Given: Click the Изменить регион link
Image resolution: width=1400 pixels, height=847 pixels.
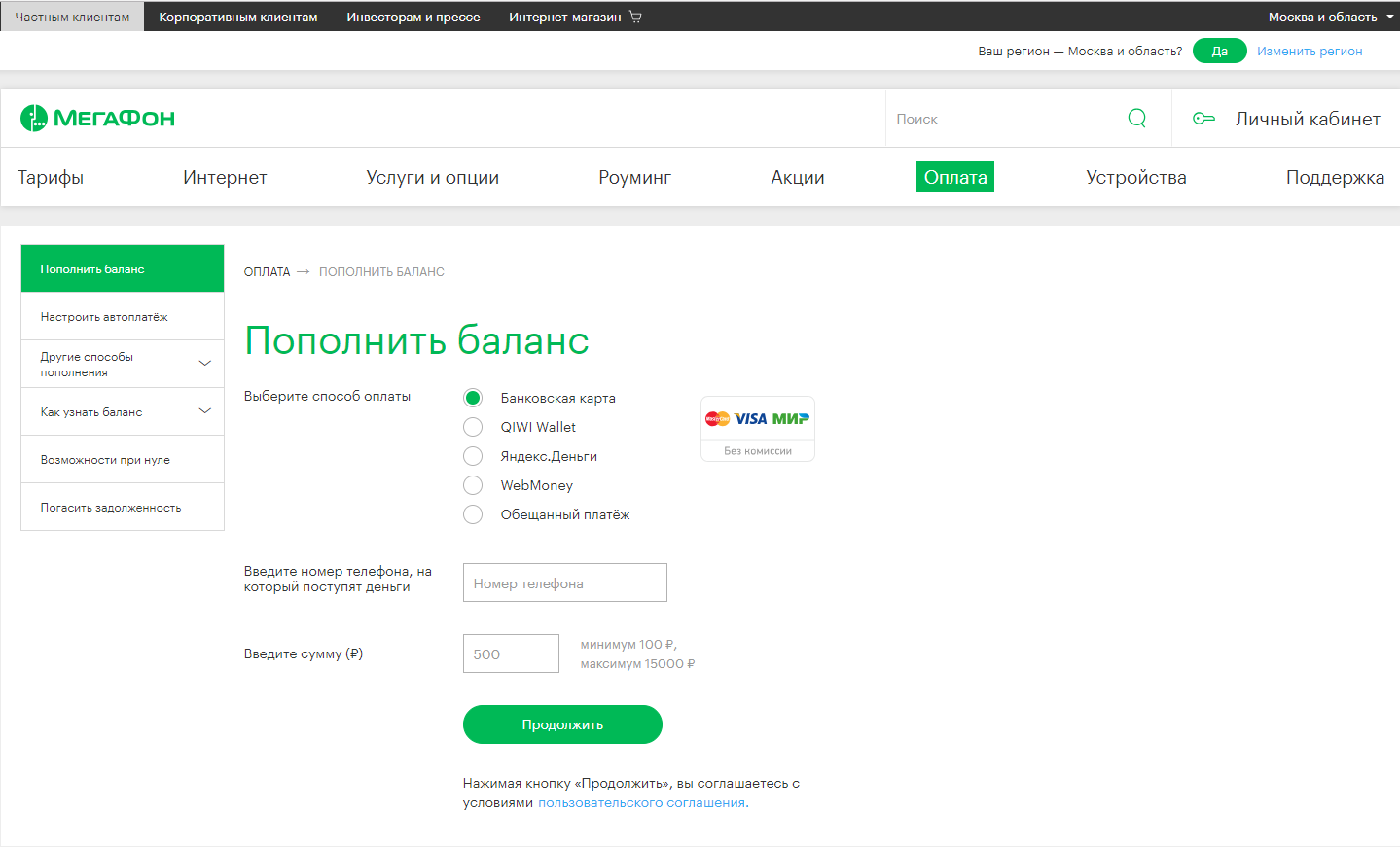Looking at the screenshot, I should click(x=1310, y=51).
